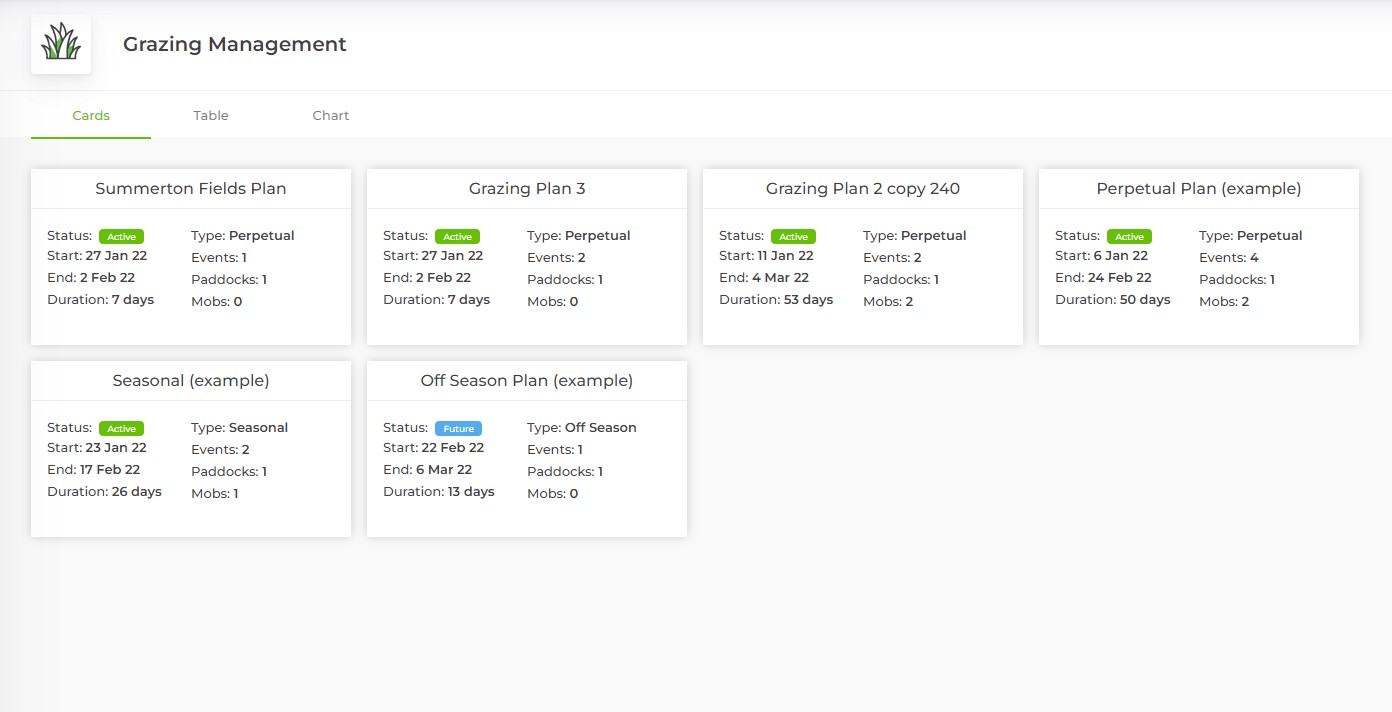Click the grass logo icon

(61, 44)
